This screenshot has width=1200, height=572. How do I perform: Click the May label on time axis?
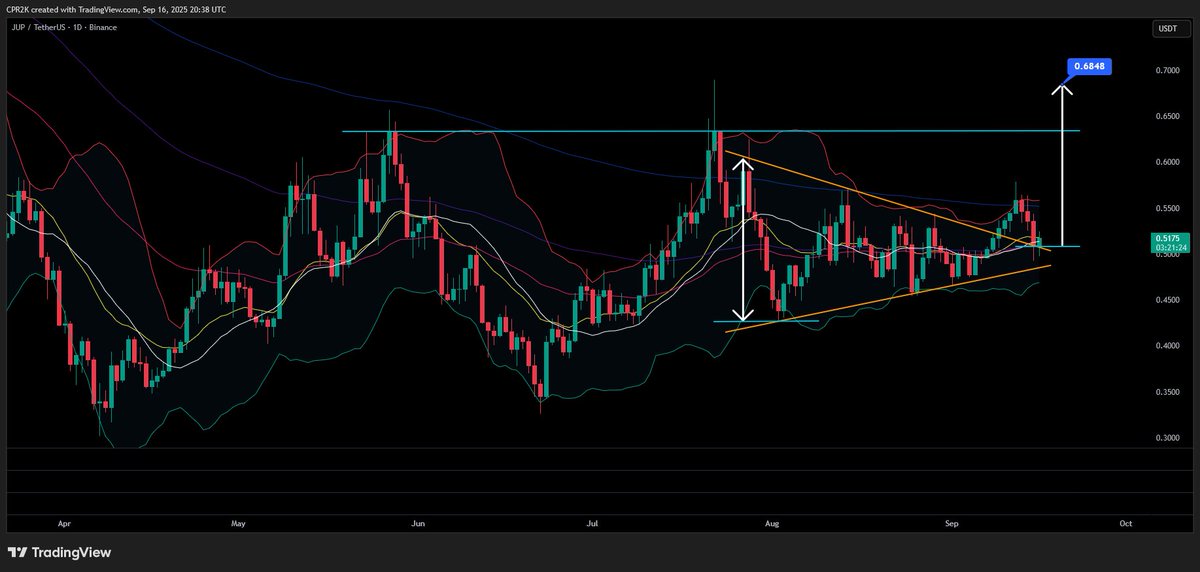(x=238, y=522)
